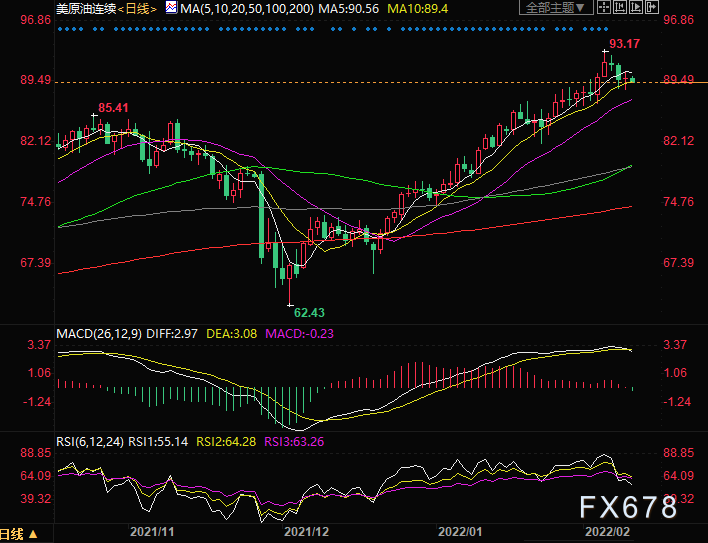Click the 2022/02 date axis label
The height and width of the screenshot is (543, 708).
[x=607, y=532]
